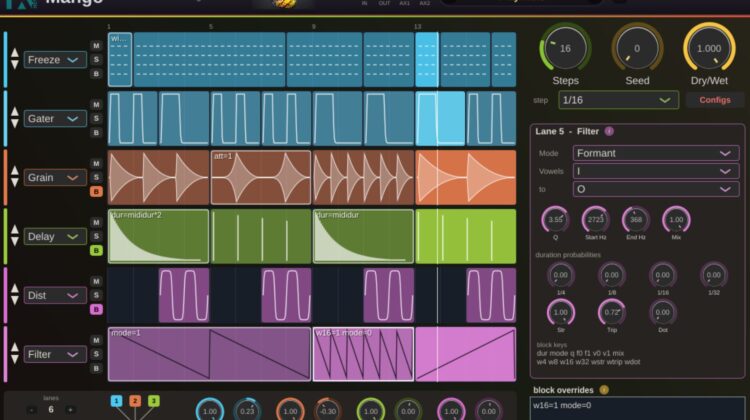Select the Delay block labeled dur=mididur
750x420 pixels.
click(363, 236)
